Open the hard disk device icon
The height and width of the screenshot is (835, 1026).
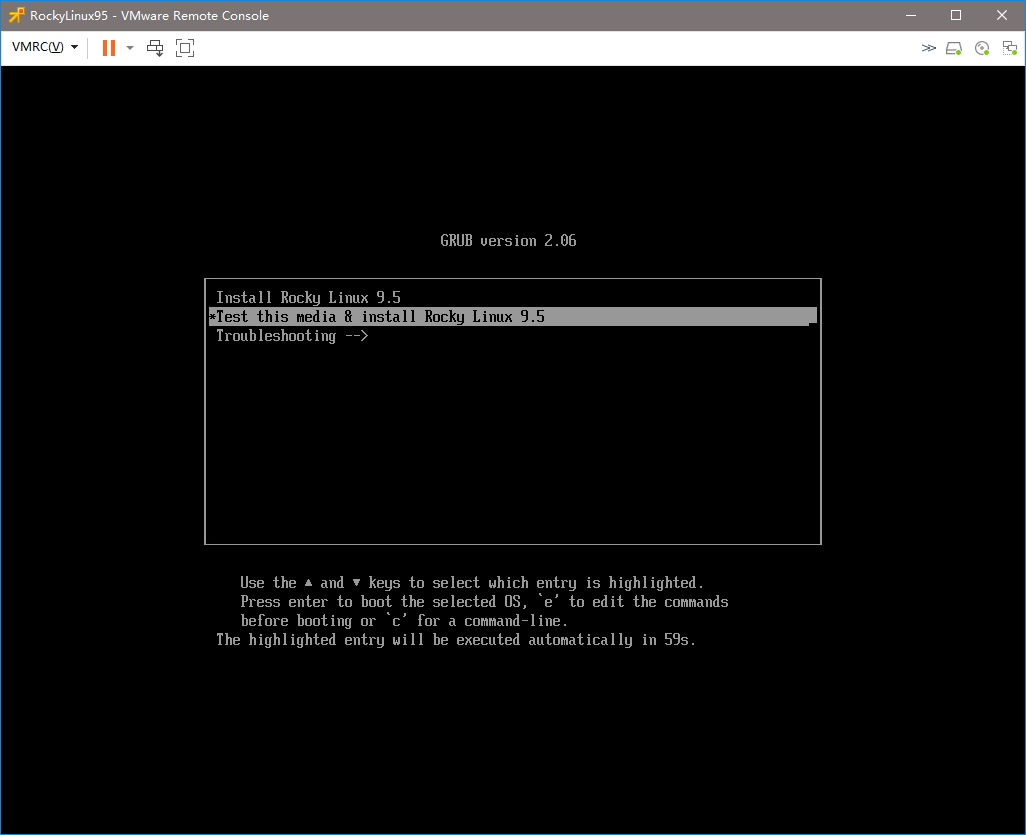[954, 48]
